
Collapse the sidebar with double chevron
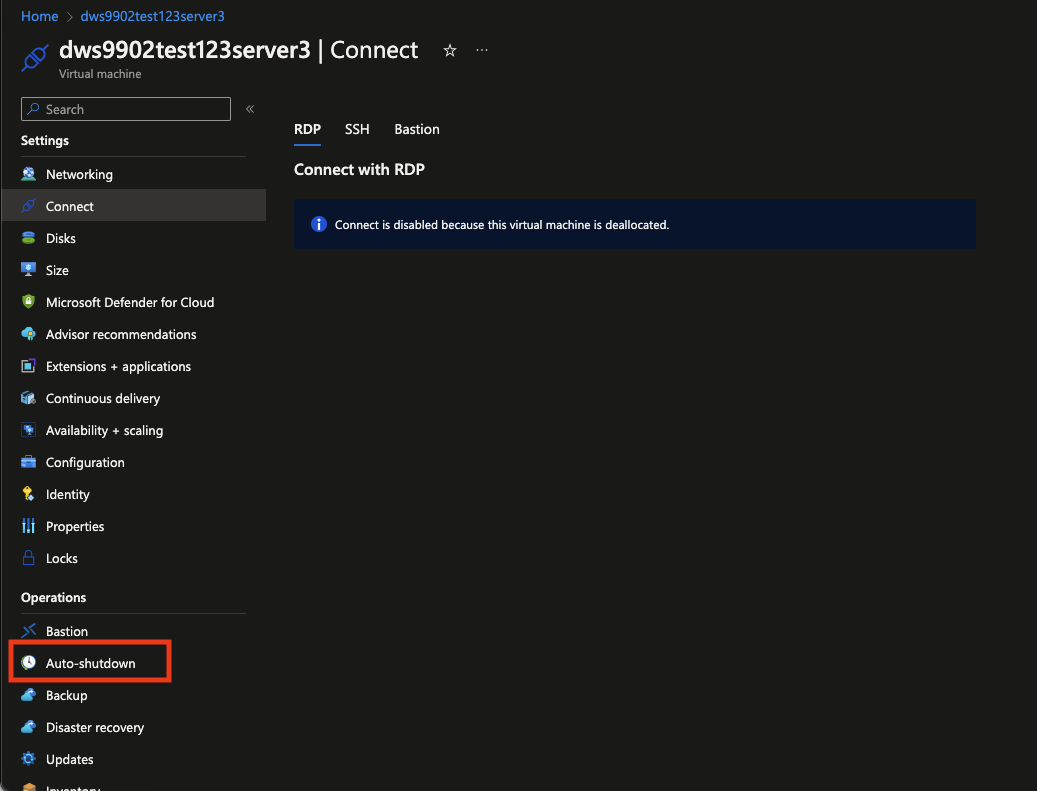click(x=250, y=109)
